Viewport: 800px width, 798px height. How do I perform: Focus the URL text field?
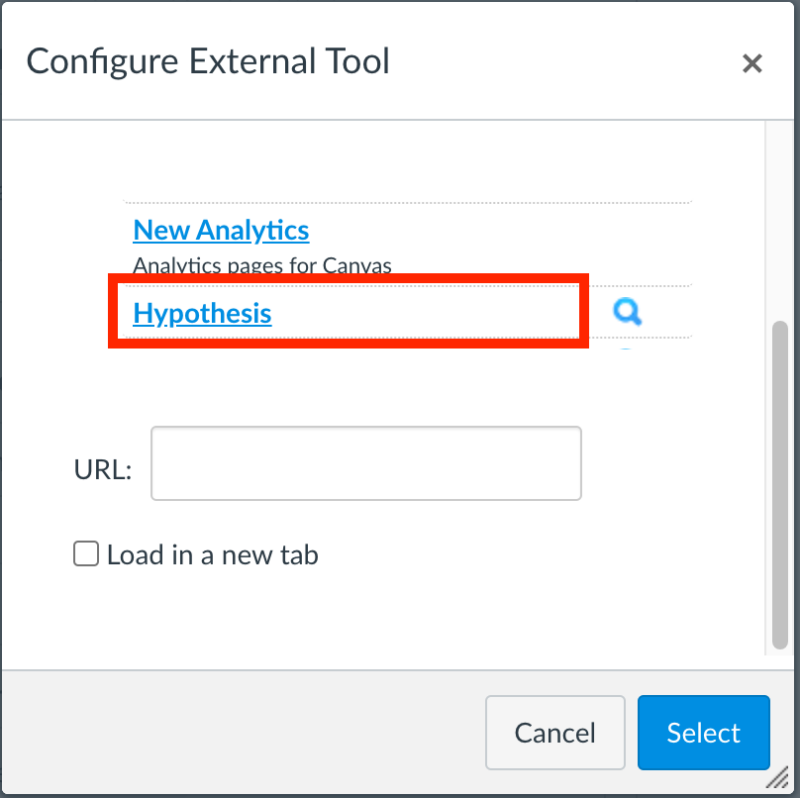366,463
